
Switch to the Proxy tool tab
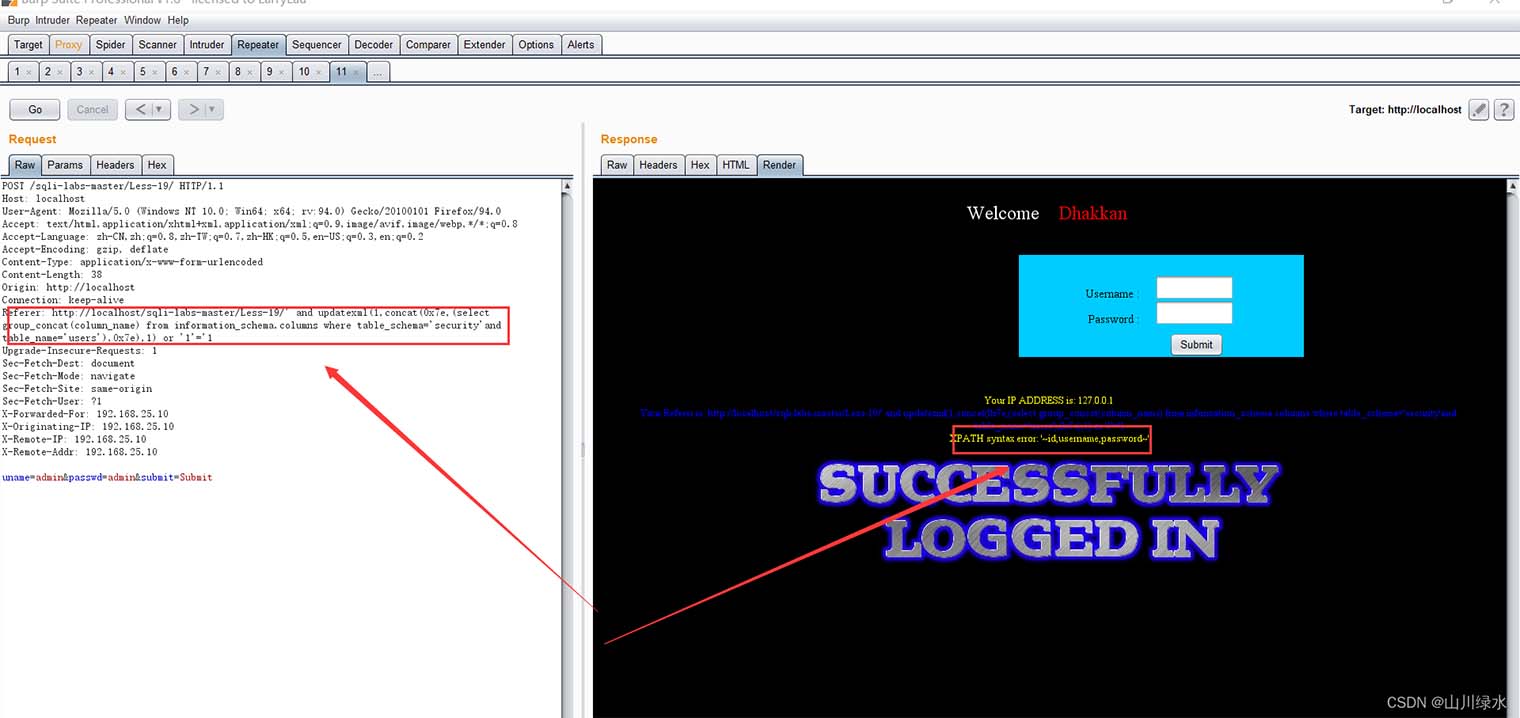(x=69, y=44)
